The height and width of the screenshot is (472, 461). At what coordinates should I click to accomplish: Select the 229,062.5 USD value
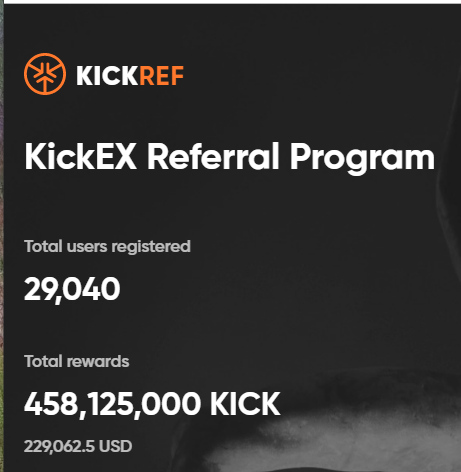click(78, 446)
